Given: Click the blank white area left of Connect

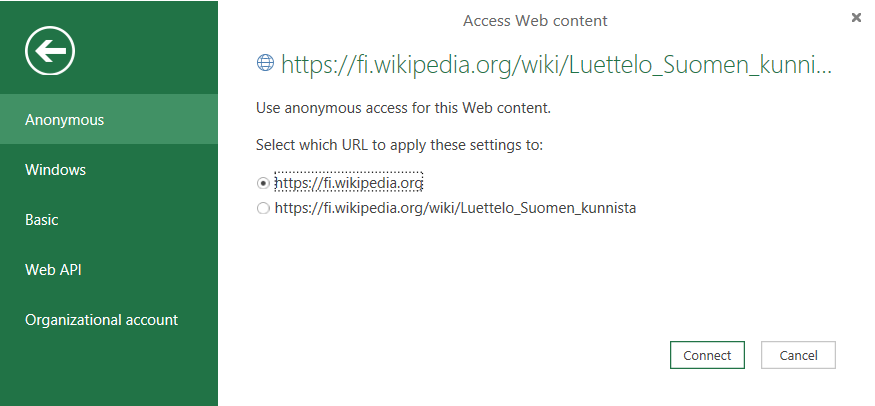Looking at the screenshot, I should (x=450, y=355).
